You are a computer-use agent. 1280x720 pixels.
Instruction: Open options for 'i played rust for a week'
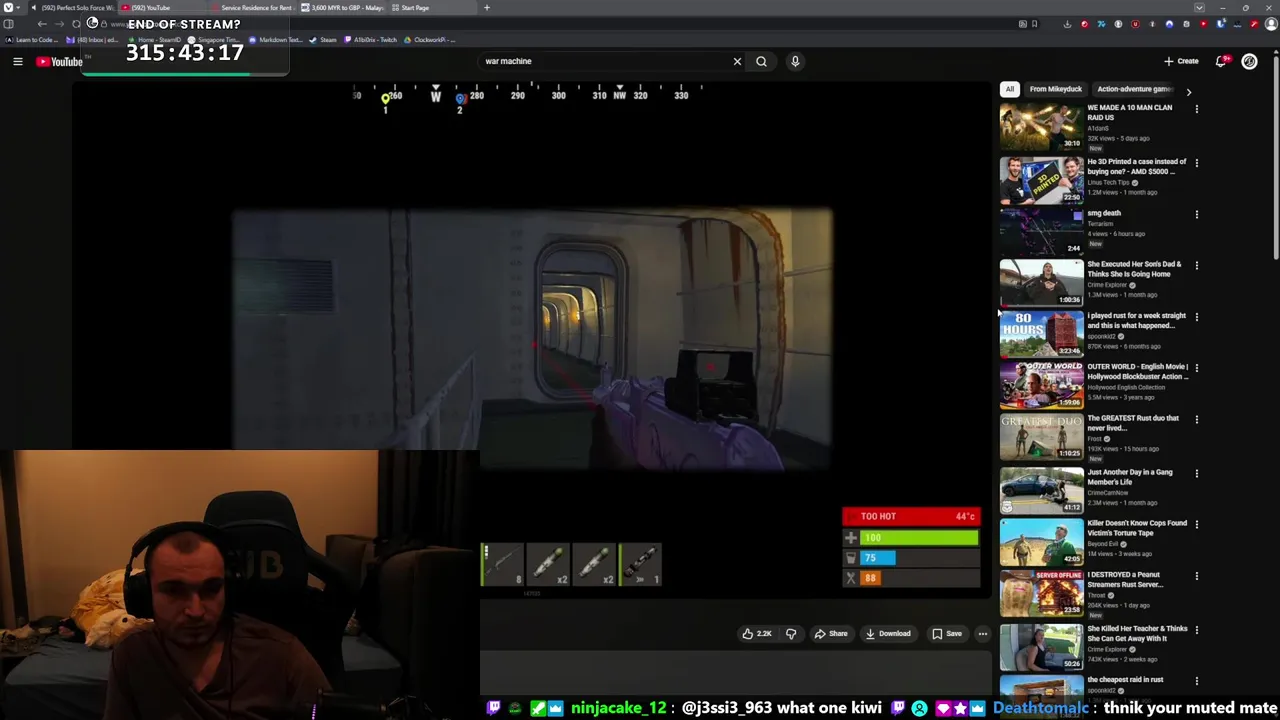tap(1196, 317)
